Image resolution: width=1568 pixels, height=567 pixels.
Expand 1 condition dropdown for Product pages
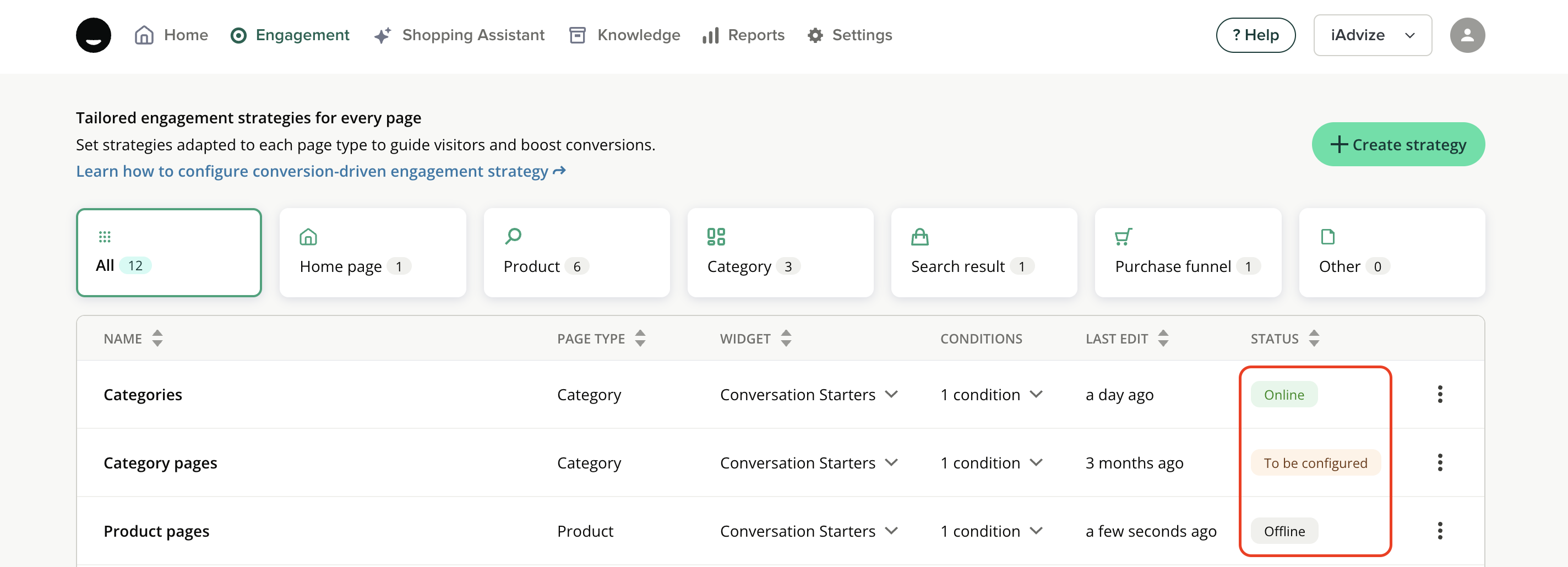(x=1036, y=531)
